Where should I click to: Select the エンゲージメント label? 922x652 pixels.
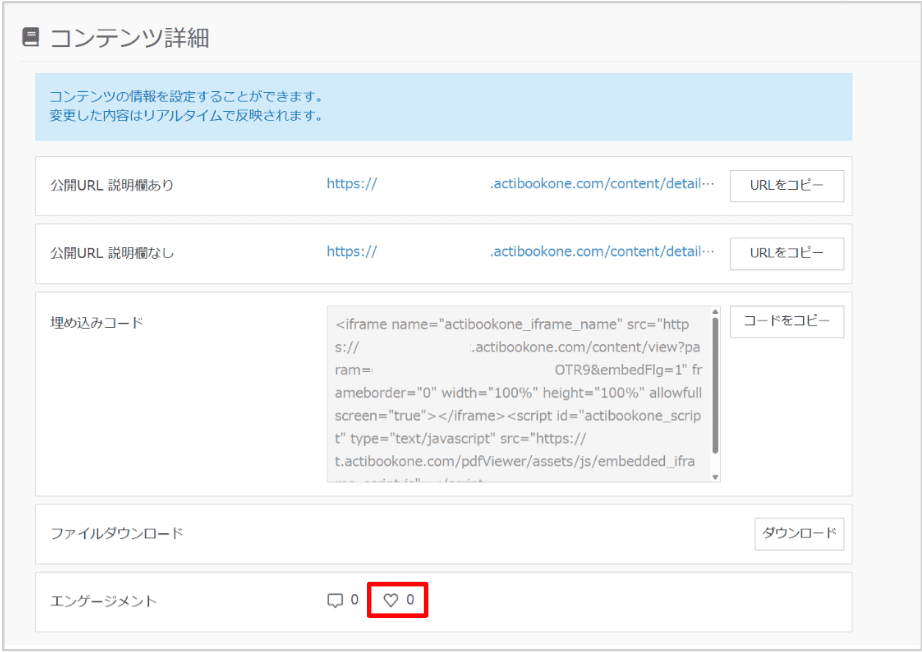(x=104, y=602)
